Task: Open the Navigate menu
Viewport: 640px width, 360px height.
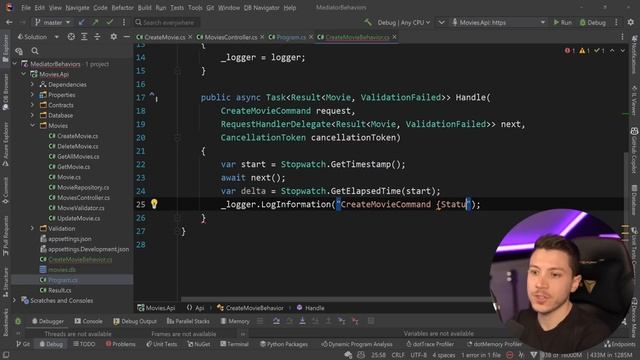Action: click(77, 8)
